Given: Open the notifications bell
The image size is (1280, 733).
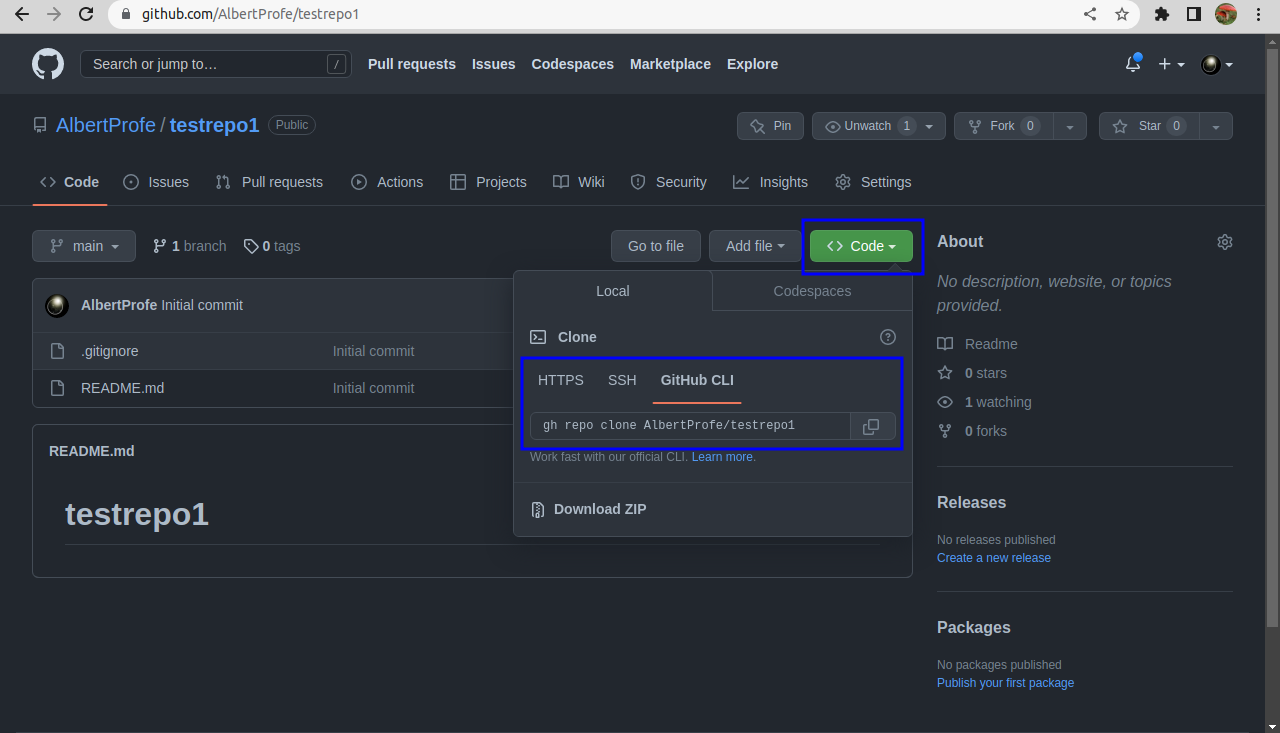Looking at the screenshot, I should click(1133, 64).
